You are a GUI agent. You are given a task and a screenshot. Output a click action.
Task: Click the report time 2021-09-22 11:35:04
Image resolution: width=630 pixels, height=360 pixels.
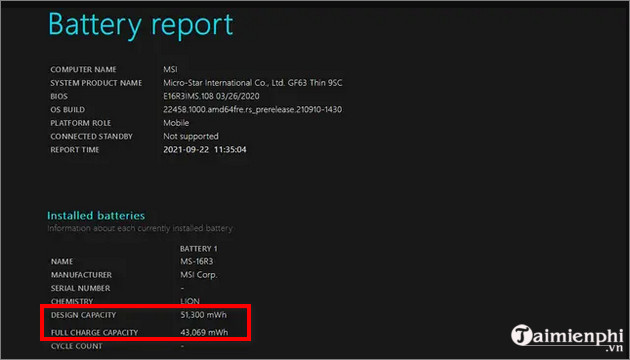[x=205, y=150]
